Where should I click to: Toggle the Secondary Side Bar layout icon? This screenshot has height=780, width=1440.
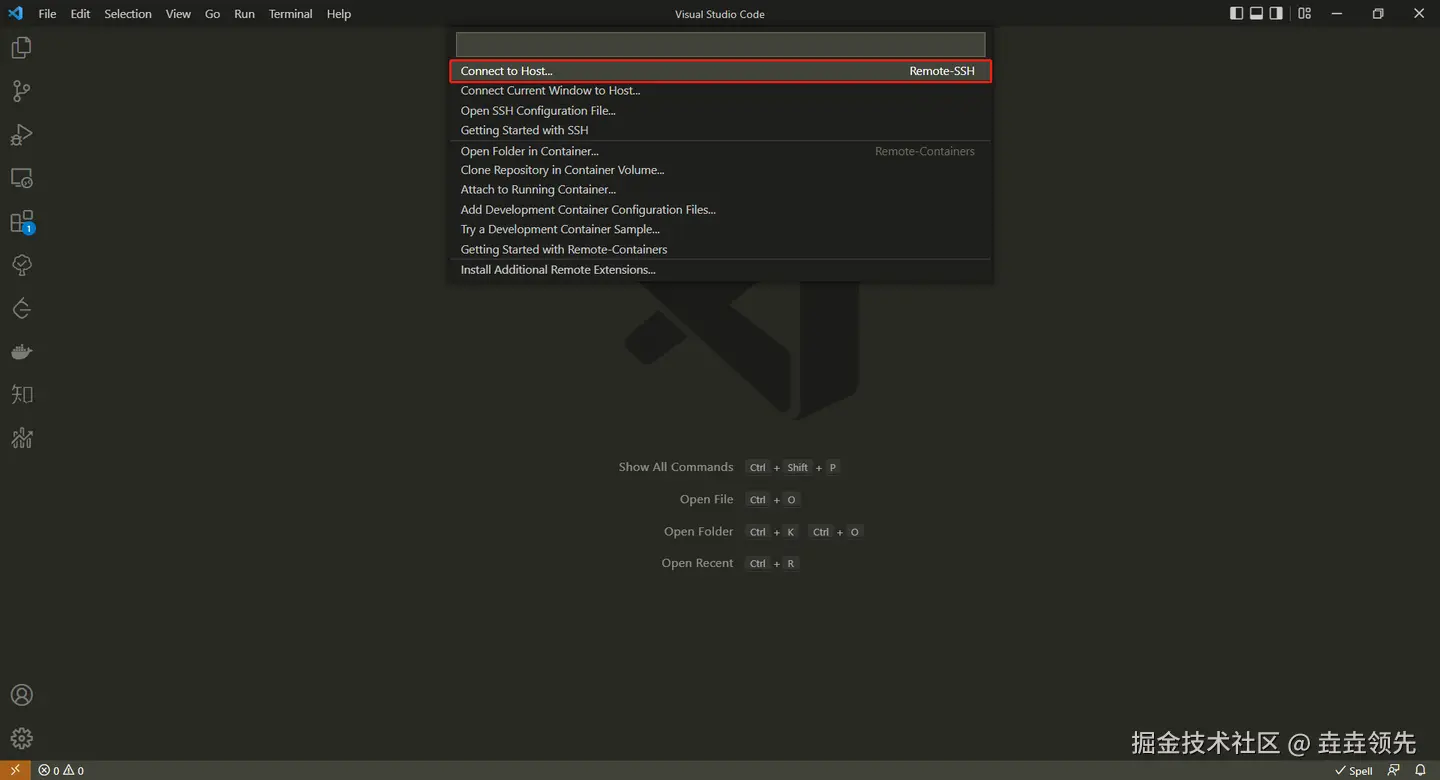(1276, 14)
